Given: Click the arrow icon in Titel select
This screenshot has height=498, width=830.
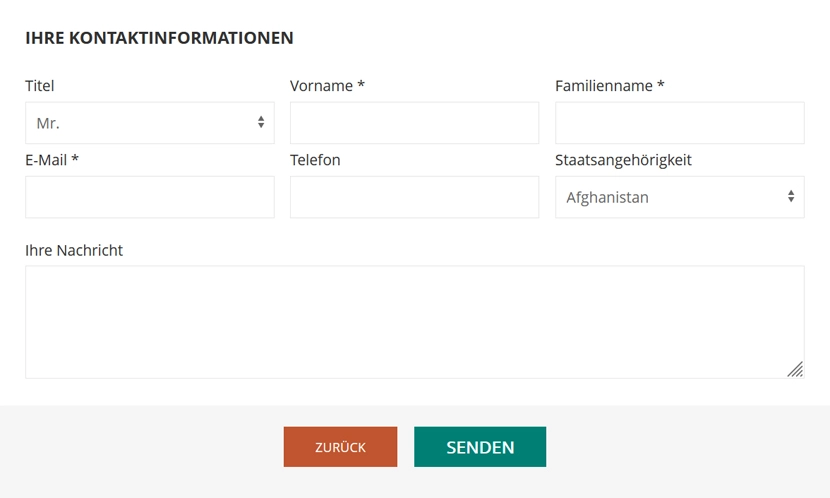Looking at the screenshot, I should [x=261, y=123].
